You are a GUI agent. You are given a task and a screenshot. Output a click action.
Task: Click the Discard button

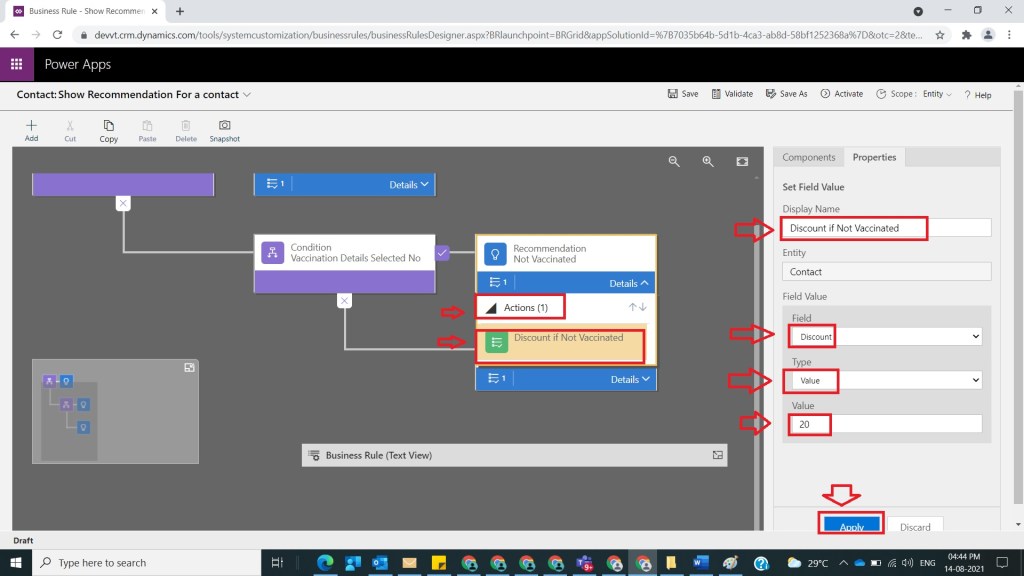(915, 526)
